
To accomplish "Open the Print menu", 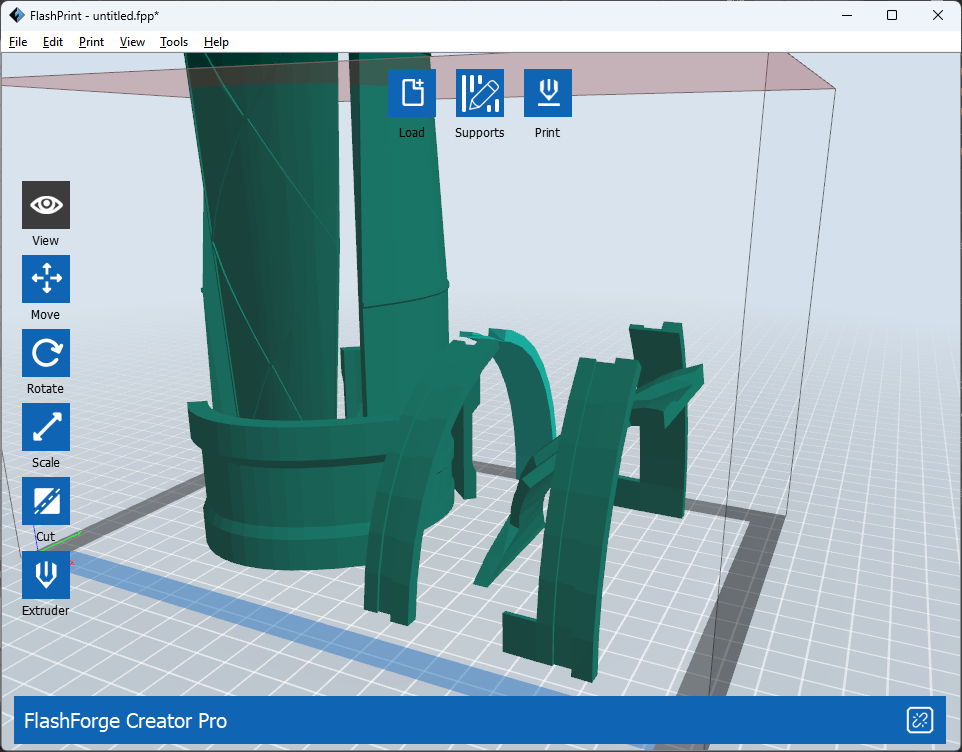I will [91, 42].
